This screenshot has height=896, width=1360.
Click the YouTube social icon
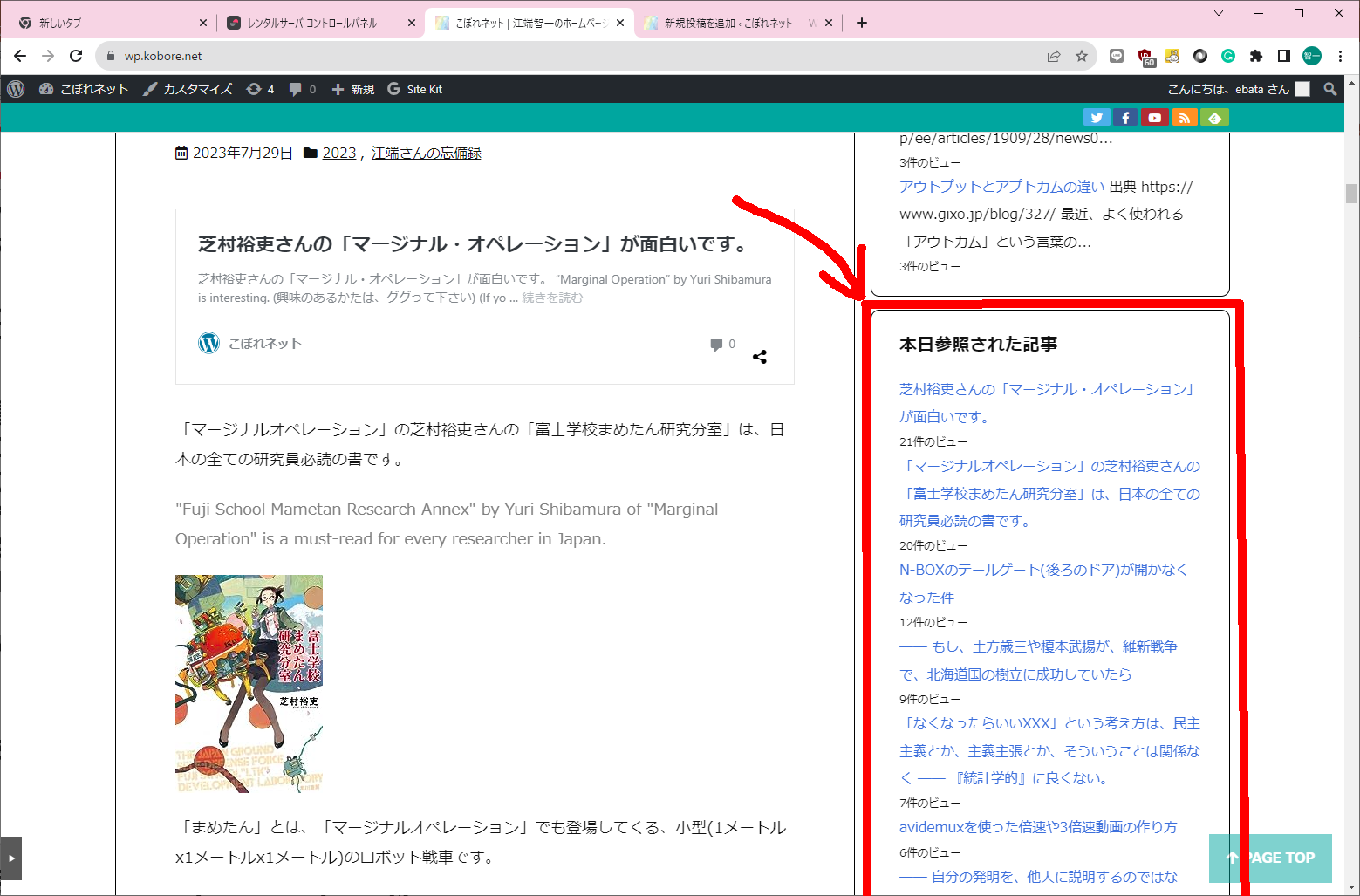1155,118
